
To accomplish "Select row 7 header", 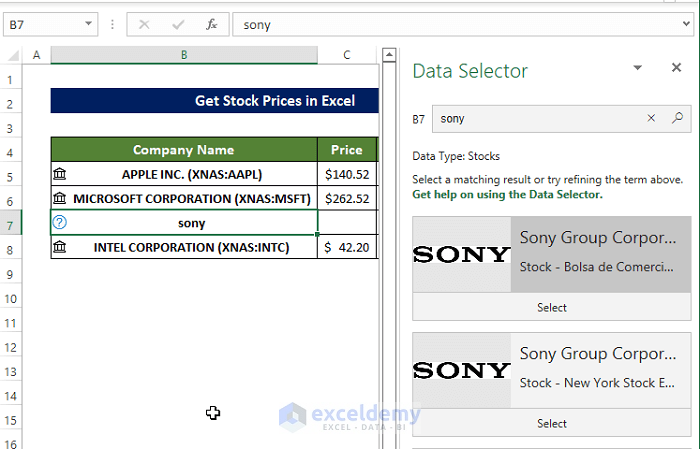I will 12,223.
